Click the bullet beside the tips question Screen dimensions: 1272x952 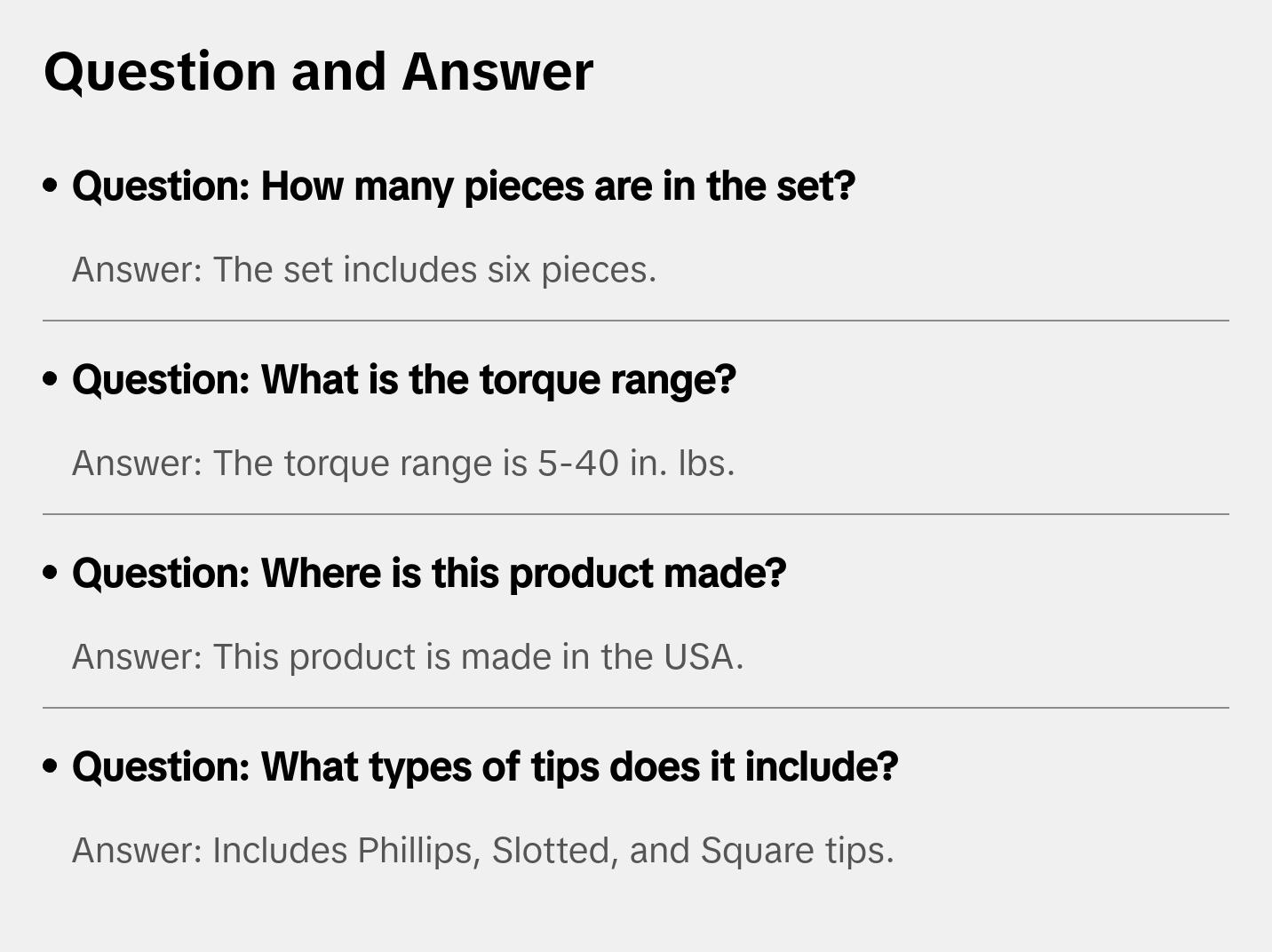(51, 767)
